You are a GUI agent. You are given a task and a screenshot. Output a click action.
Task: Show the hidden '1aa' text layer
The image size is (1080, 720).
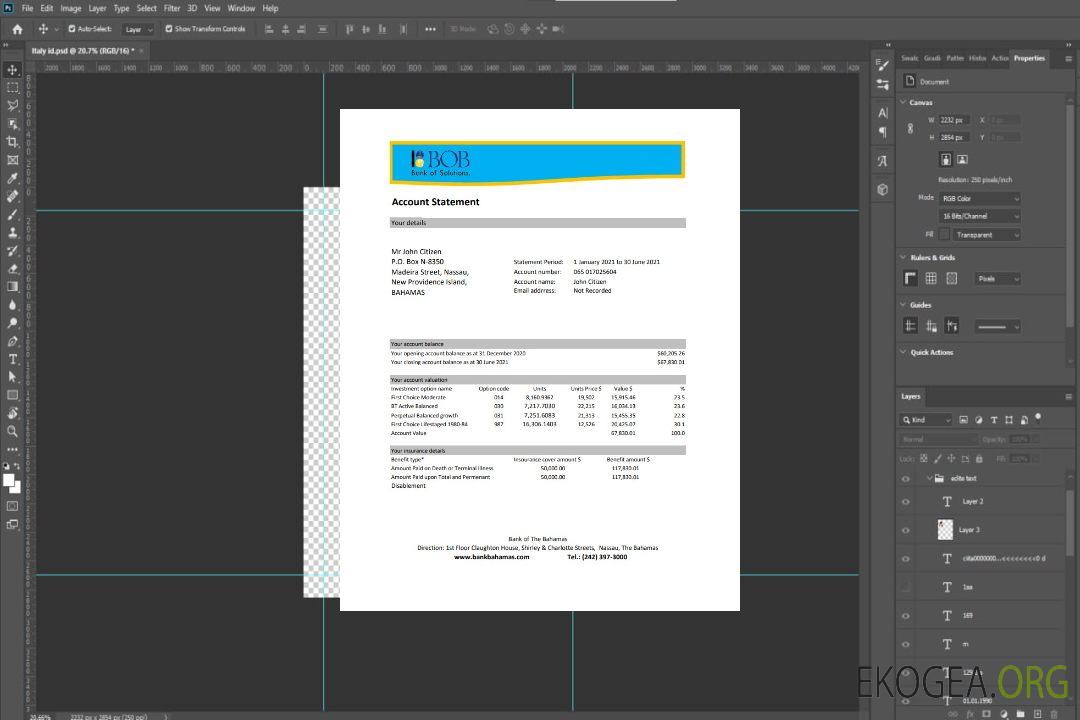(906, 587)
